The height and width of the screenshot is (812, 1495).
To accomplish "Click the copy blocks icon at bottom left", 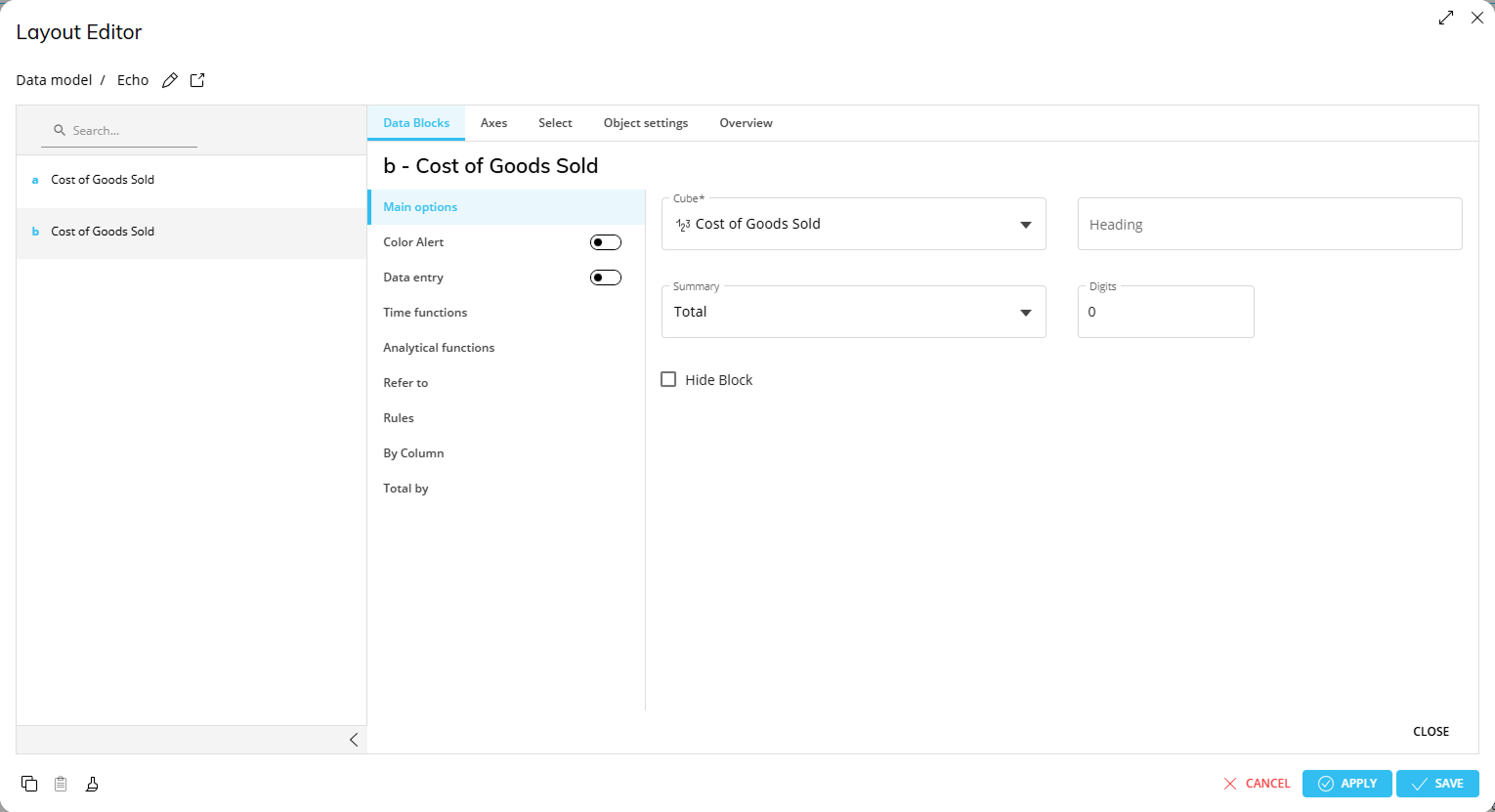I will pyautogui.click(x=29, y=784).
